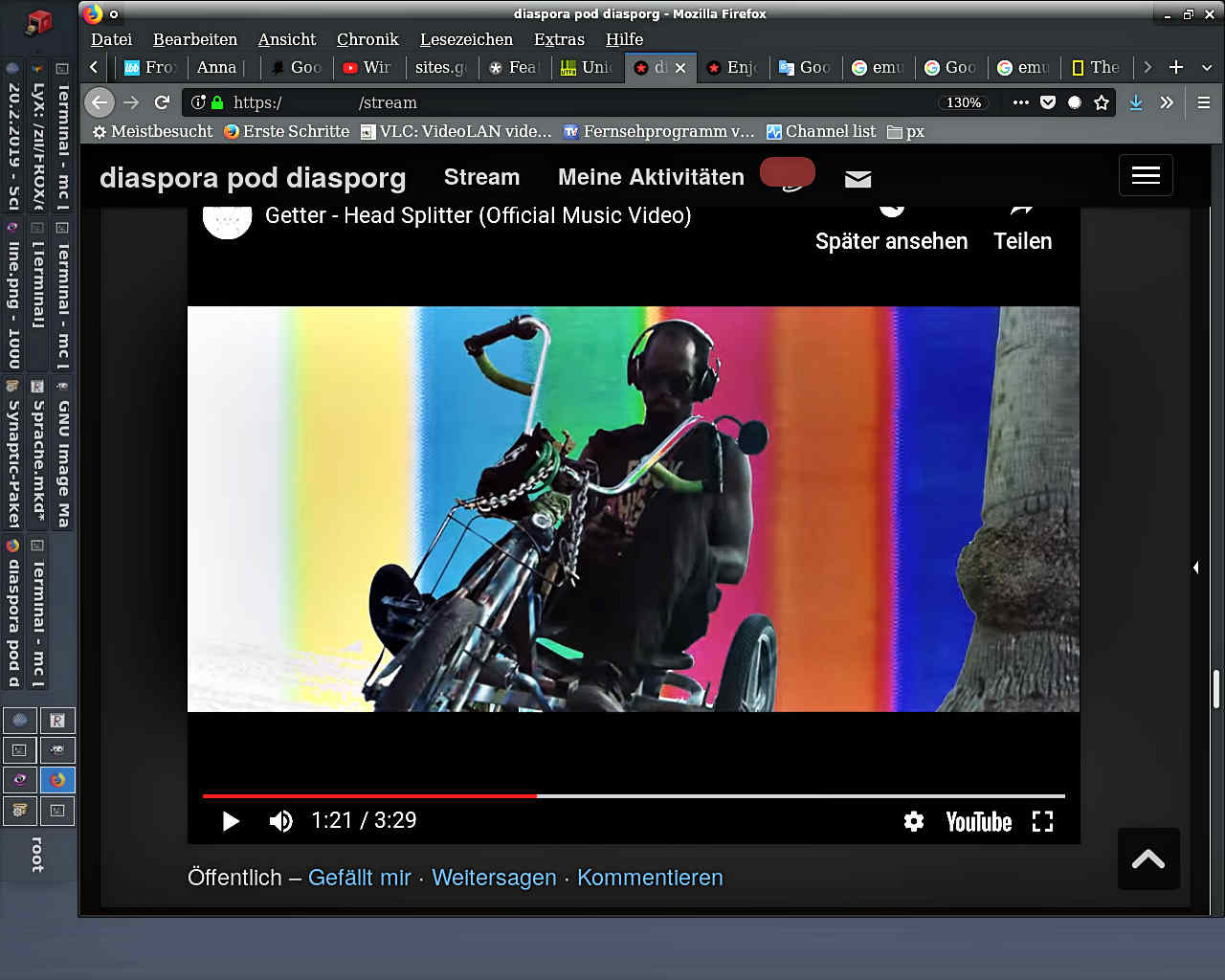Click the browser forward arrow
Viewport: 1225px width, 980px height.
pos(131,102)
